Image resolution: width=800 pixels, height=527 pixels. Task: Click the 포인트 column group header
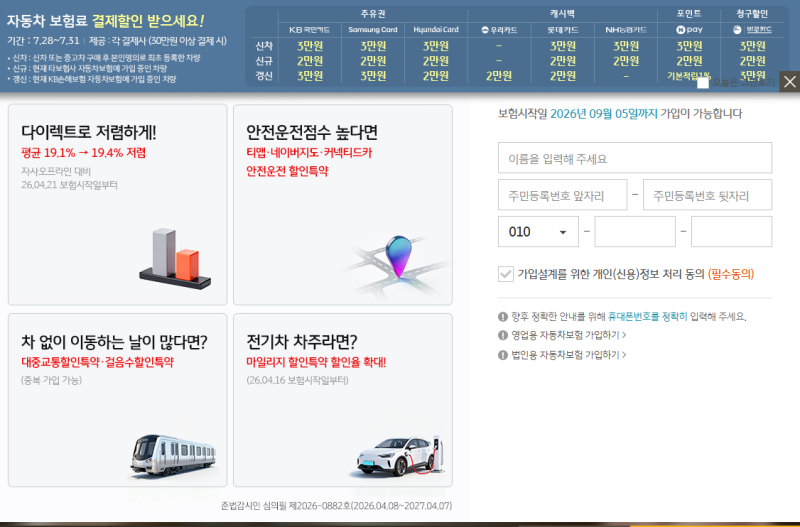click(689, 14)
